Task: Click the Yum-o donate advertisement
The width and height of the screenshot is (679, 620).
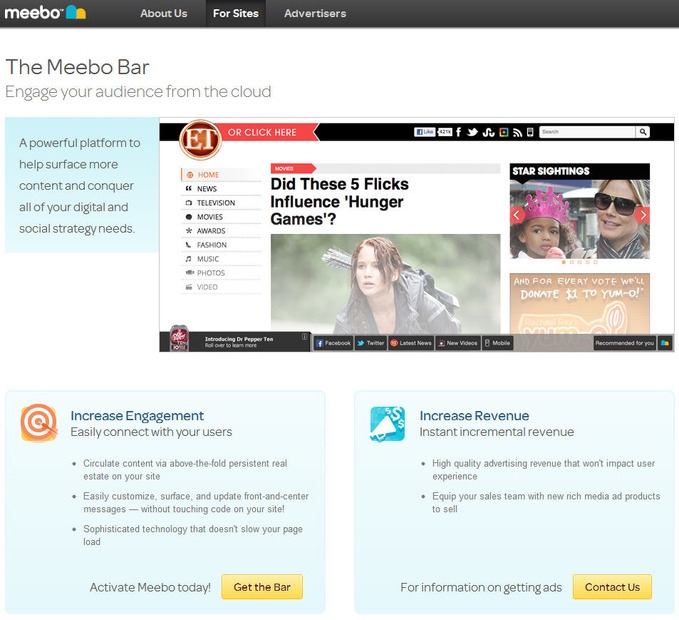Action: (579, 304)
